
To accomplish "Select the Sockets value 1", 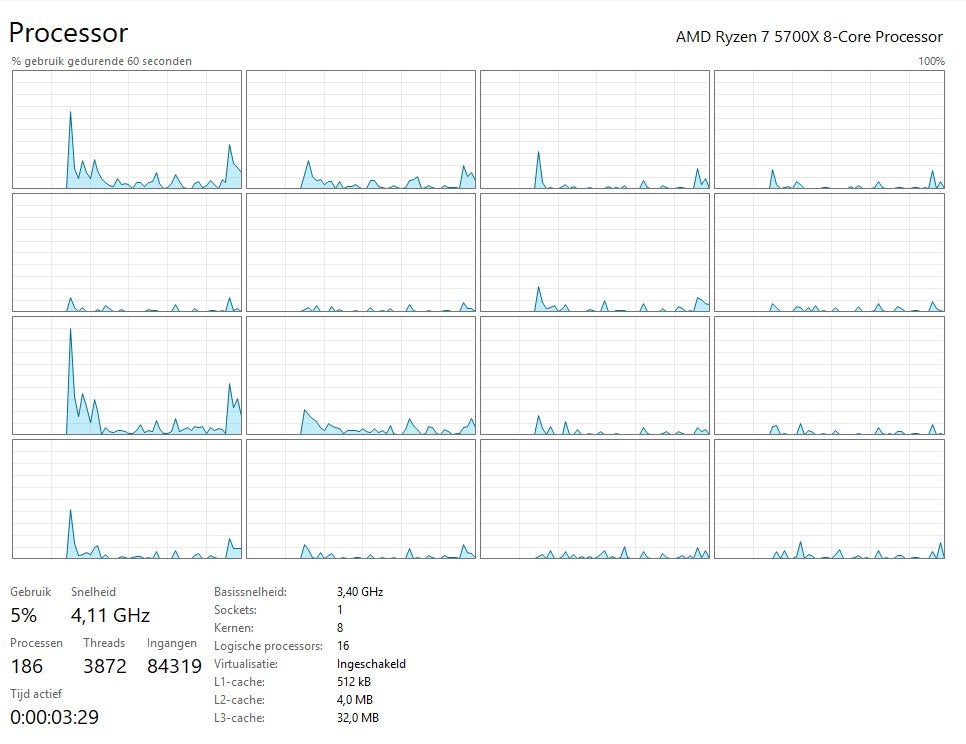I will (339, 610).
